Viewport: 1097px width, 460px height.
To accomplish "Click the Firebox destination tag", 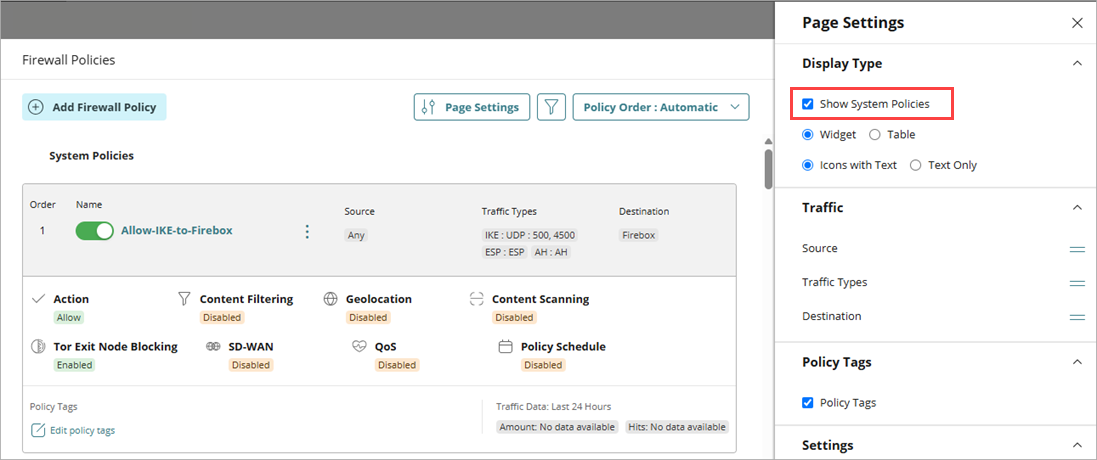I will click(x=639, y=236).
